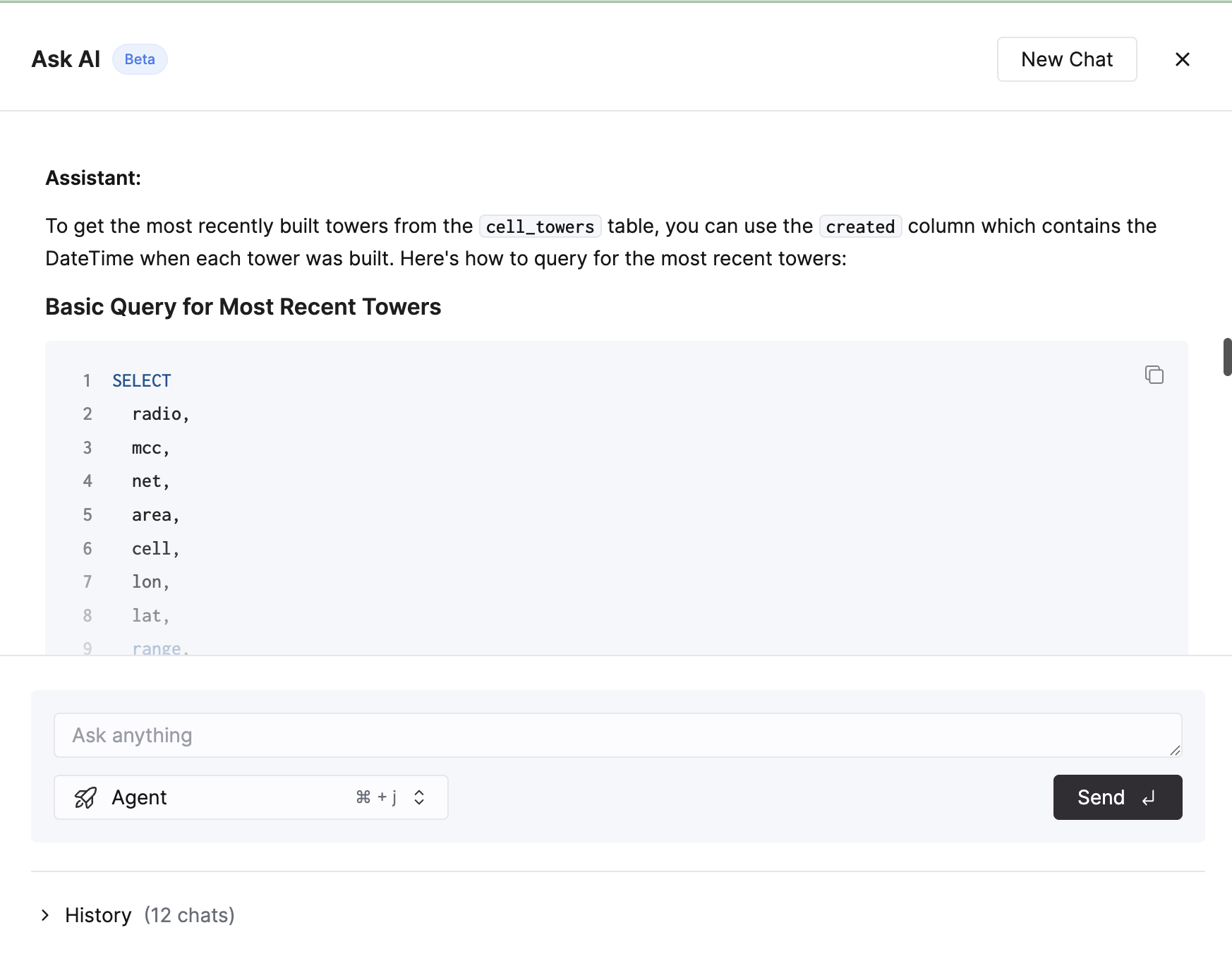Start a New Chat
This screenshot has width=1232, height=961.
(1066, 59)
